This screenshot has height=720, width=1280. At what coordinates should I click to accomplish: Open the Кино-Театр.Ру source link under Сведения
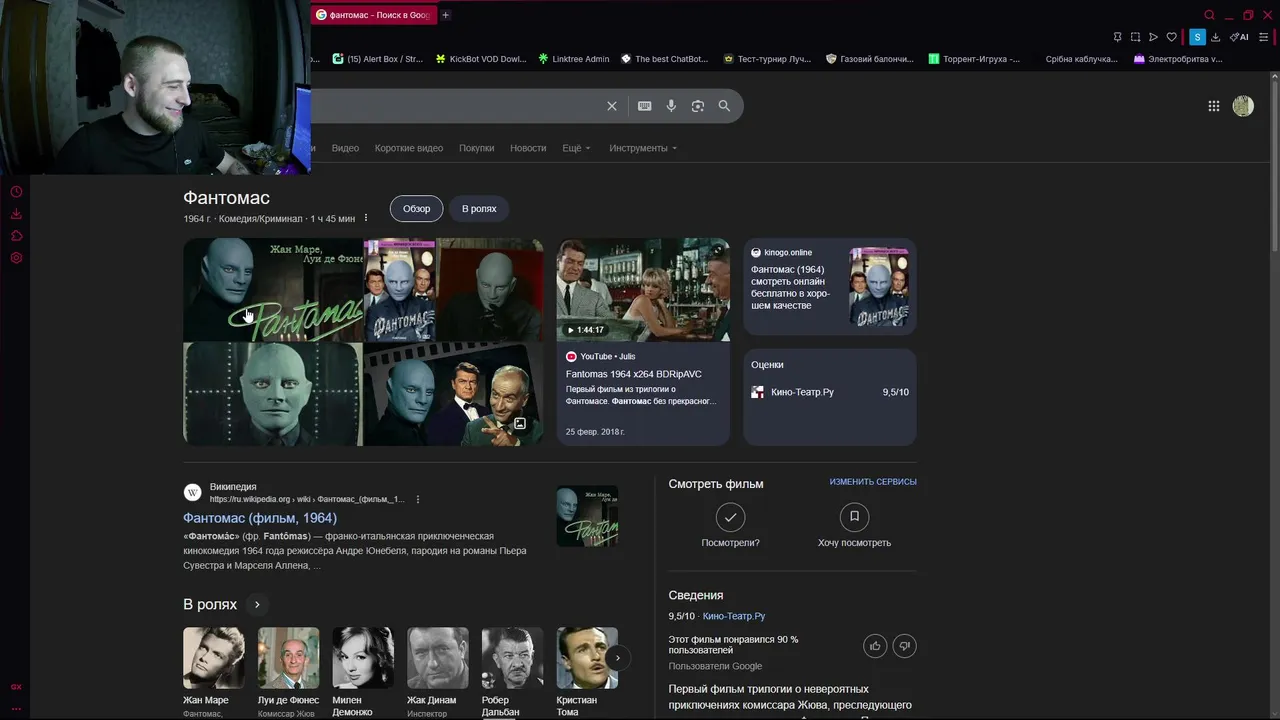(734, 616)
